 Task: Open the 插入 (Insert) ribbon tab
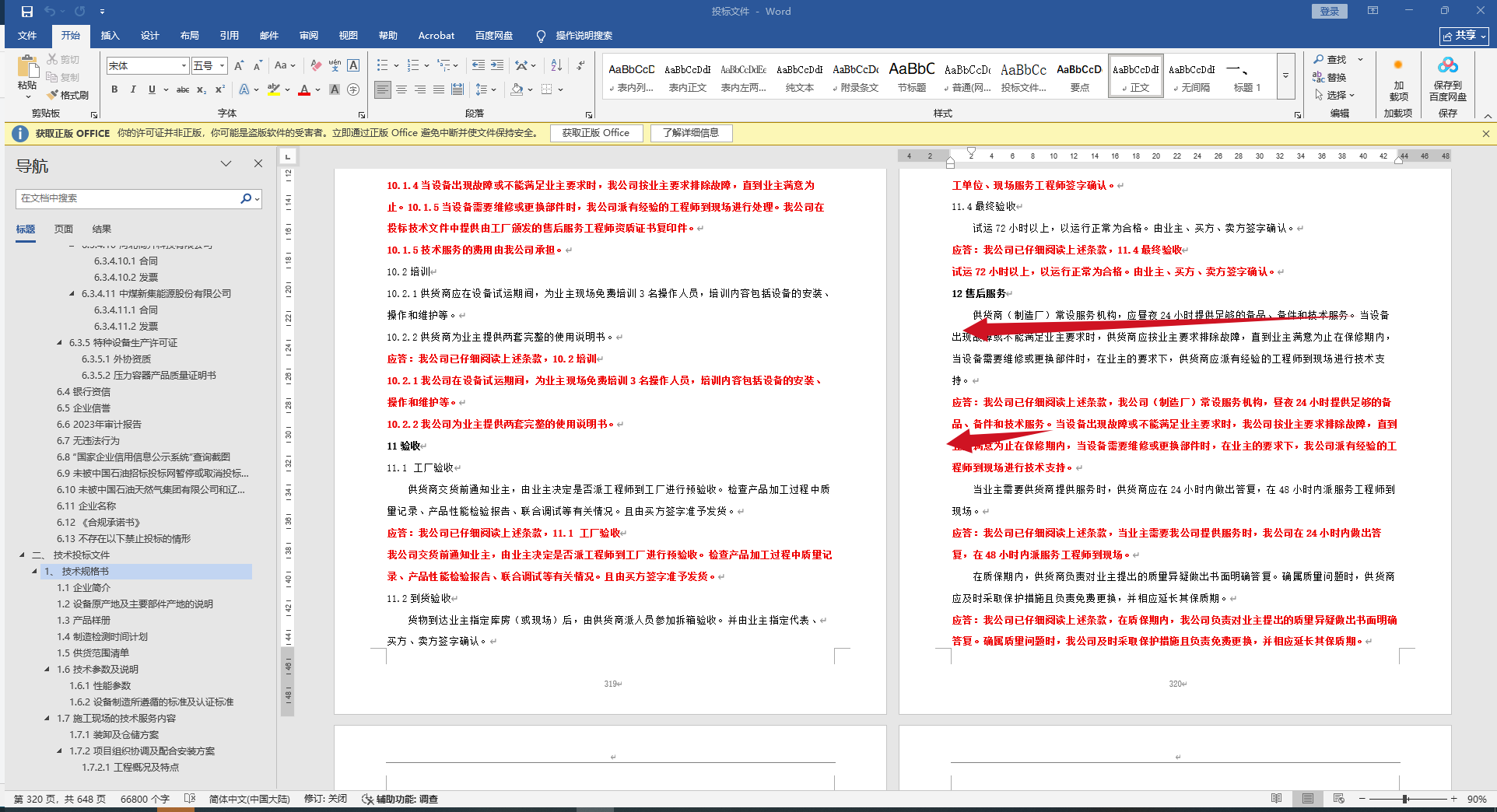point(110,36)
